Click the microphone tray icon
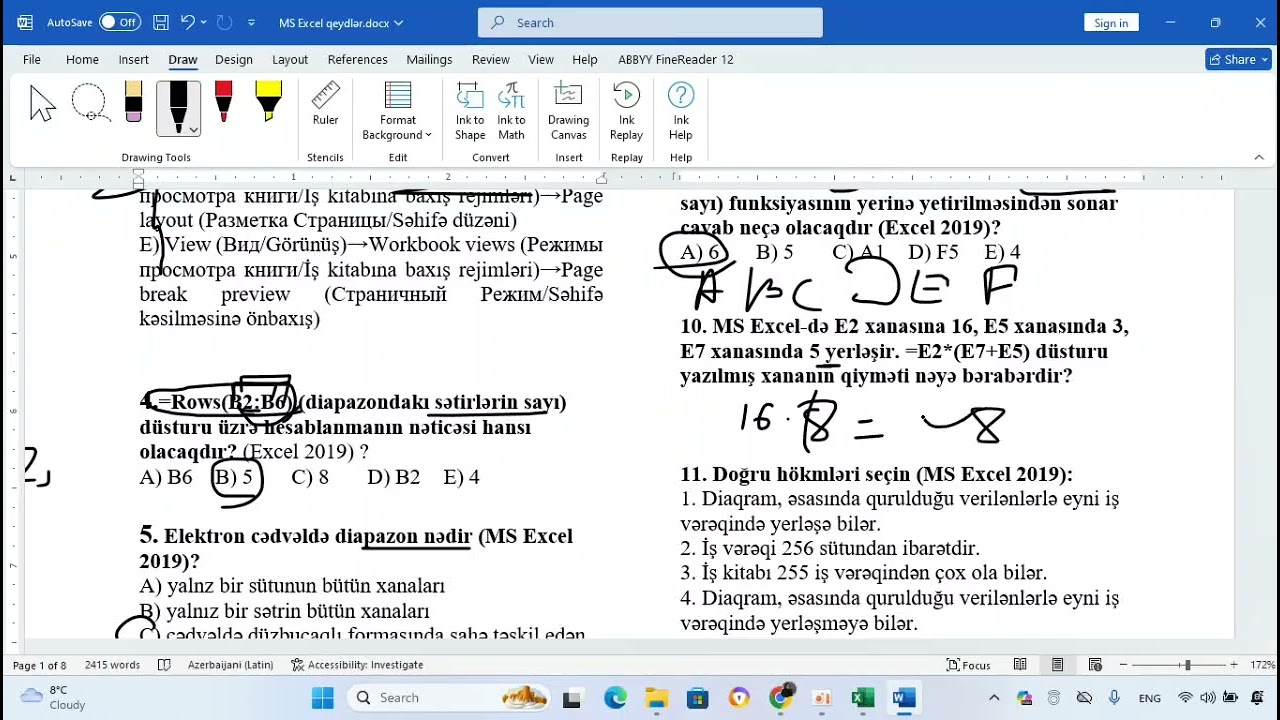The image size is (1280, 720). [x=1115, y=697]
